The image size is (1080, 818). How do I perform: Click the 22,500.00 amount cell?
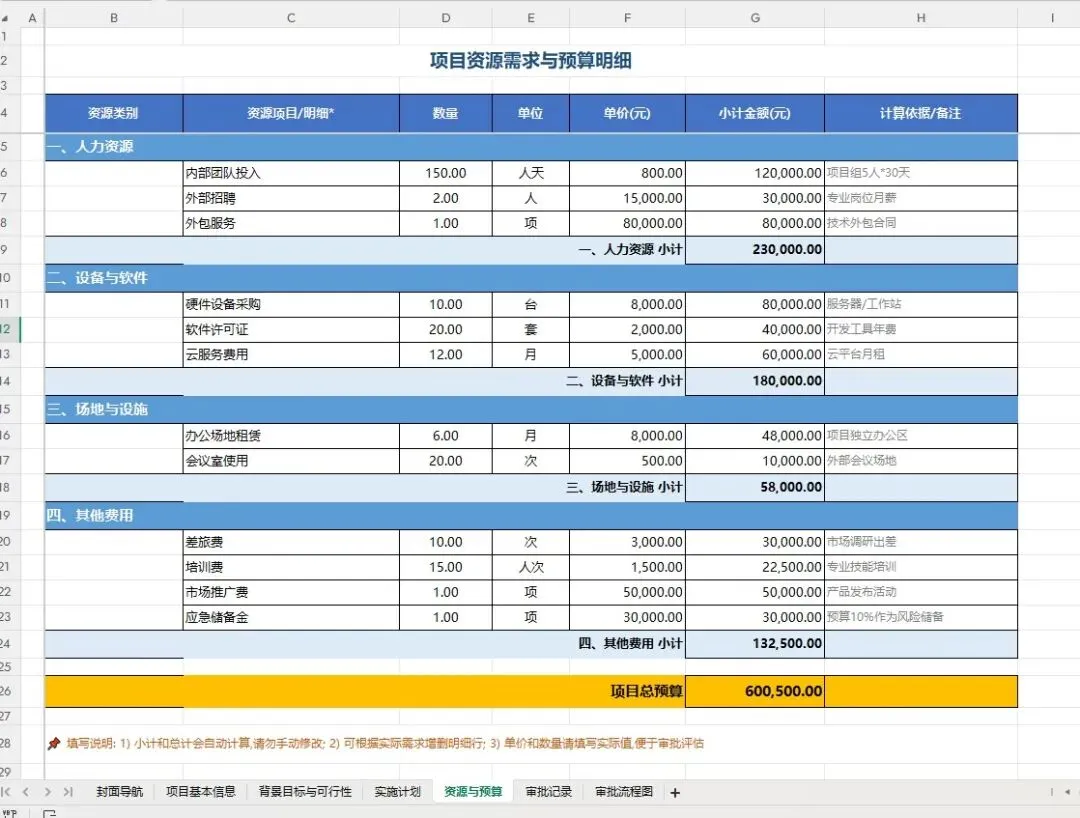pyautogui.click(x=755, y=567)
